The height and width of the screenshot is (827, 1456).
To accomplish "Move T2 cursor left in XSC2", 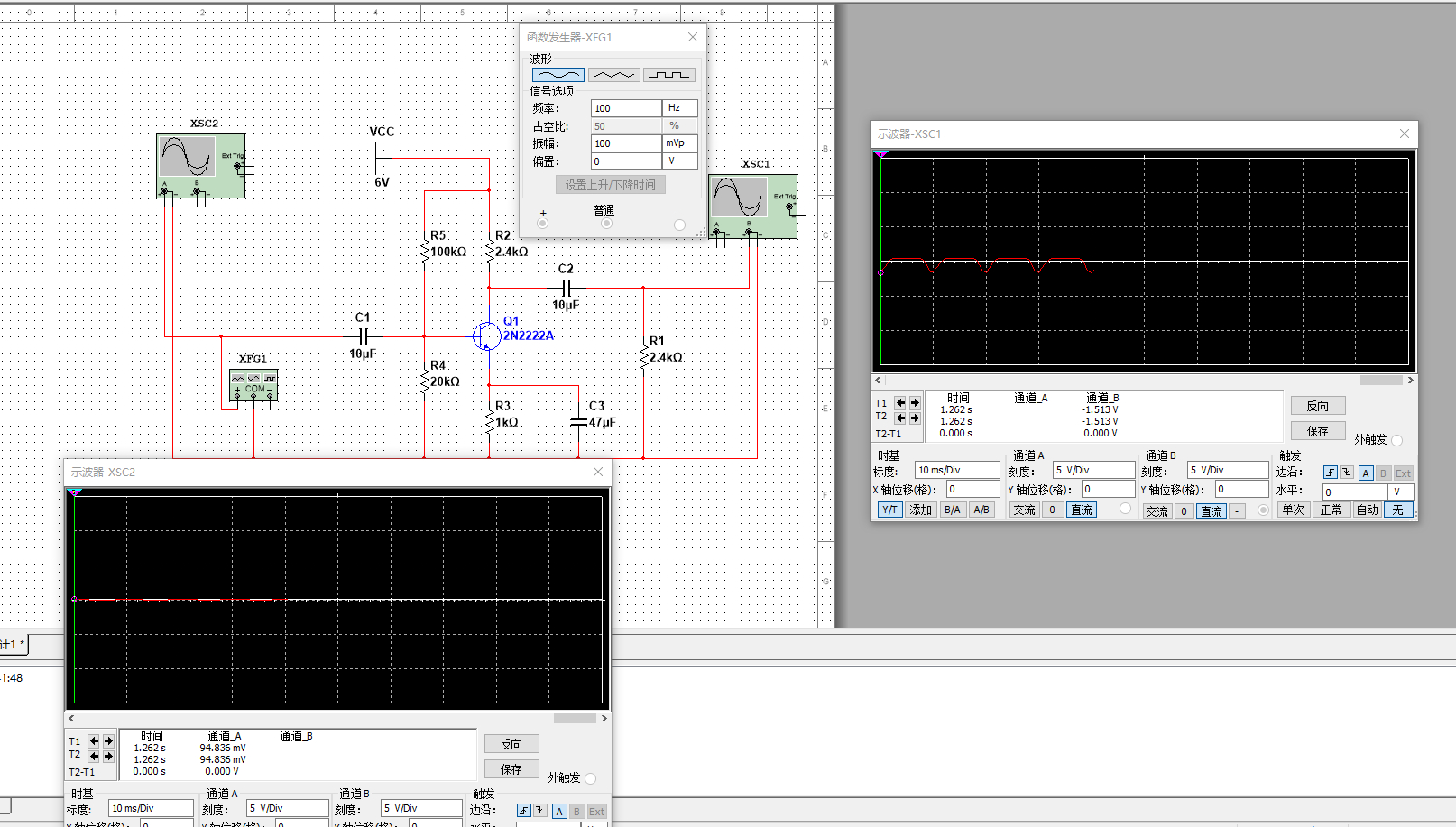I will click(x=94, y=756).
